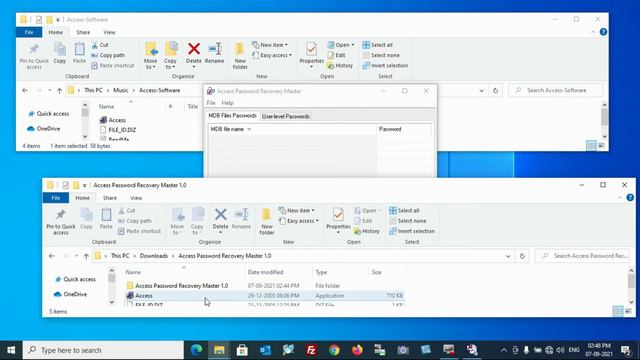Switch to View tab in Recovery Master 1.0 window
This screenshot has width=640, height=360.
click(136, 198)
